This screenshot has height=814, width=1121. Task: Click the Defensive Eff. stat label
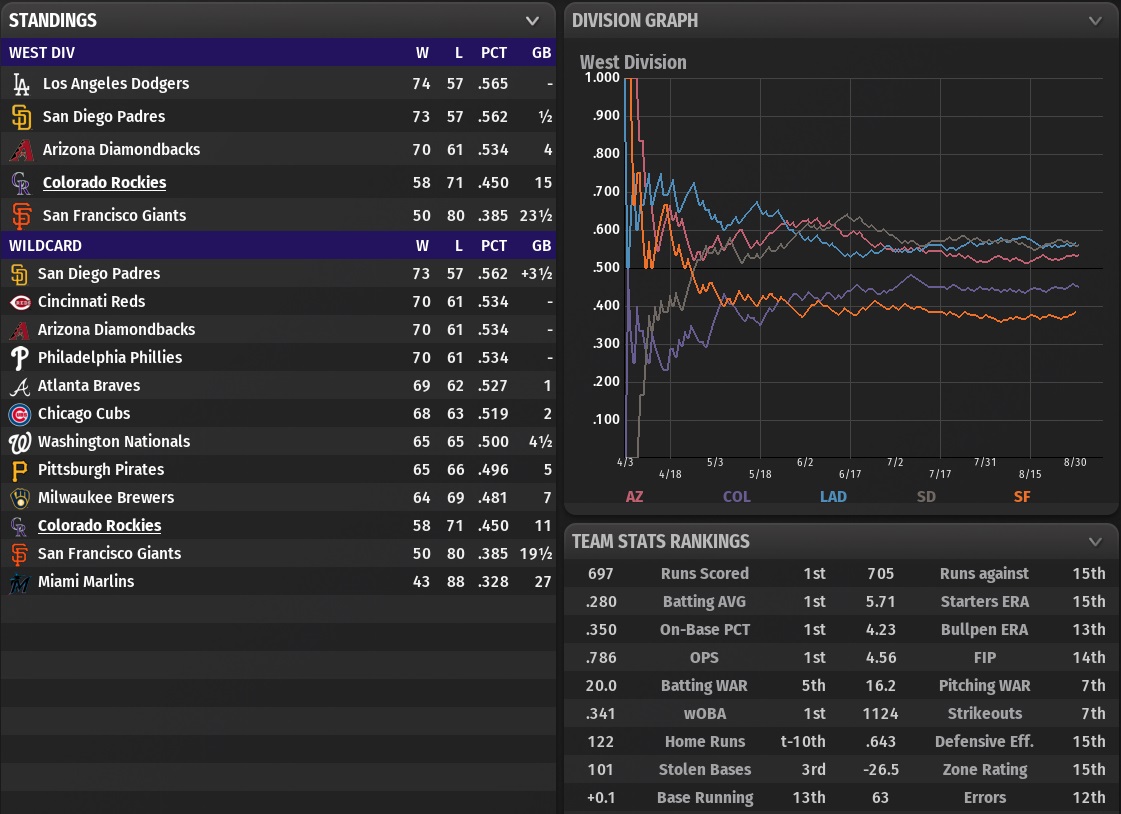(984, 742)
